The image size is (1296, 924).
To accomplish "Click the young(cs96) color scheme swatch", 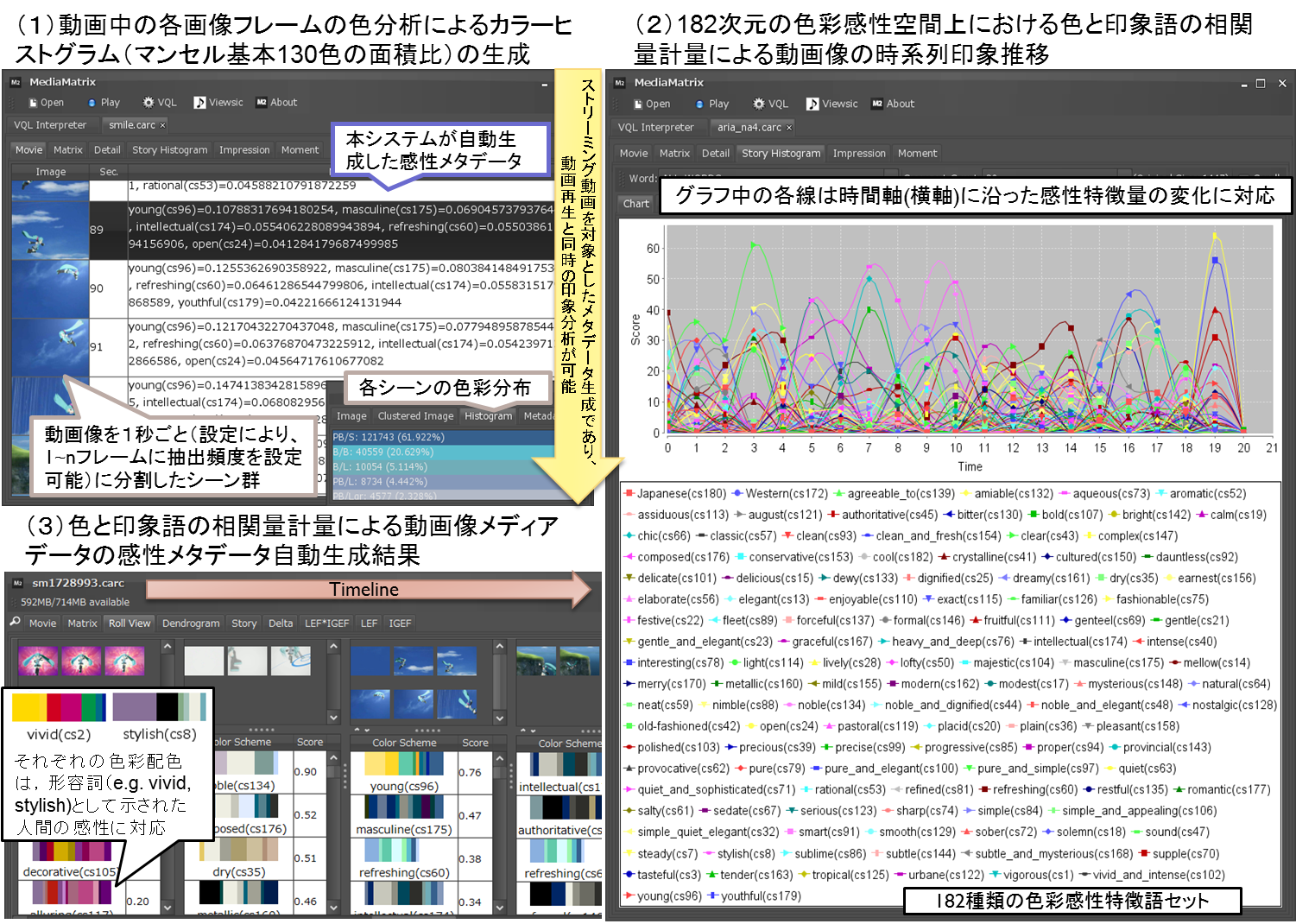I will pos(403,764).
